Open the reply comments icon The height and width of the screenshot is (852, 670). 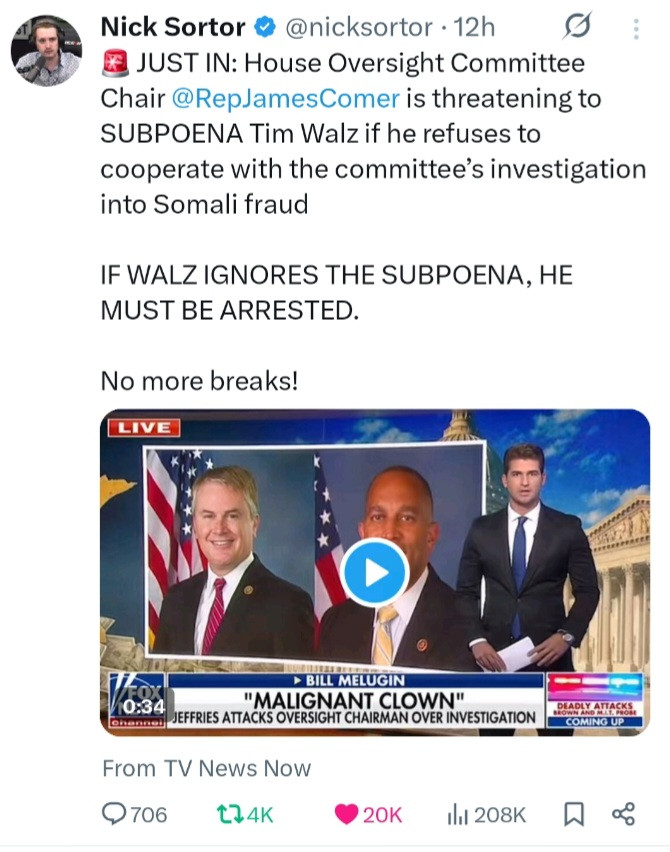(x=114, y=814)
